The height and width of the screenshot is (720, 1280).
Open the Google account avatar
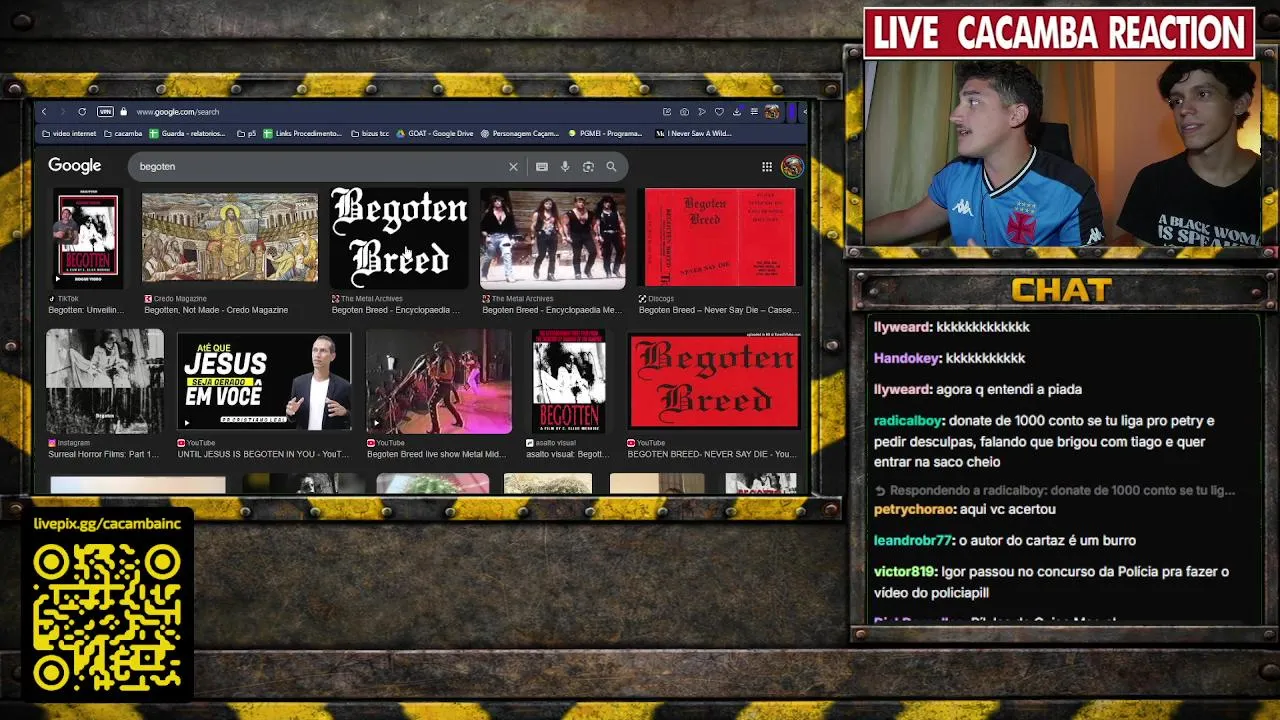click(x=792, y=166)
